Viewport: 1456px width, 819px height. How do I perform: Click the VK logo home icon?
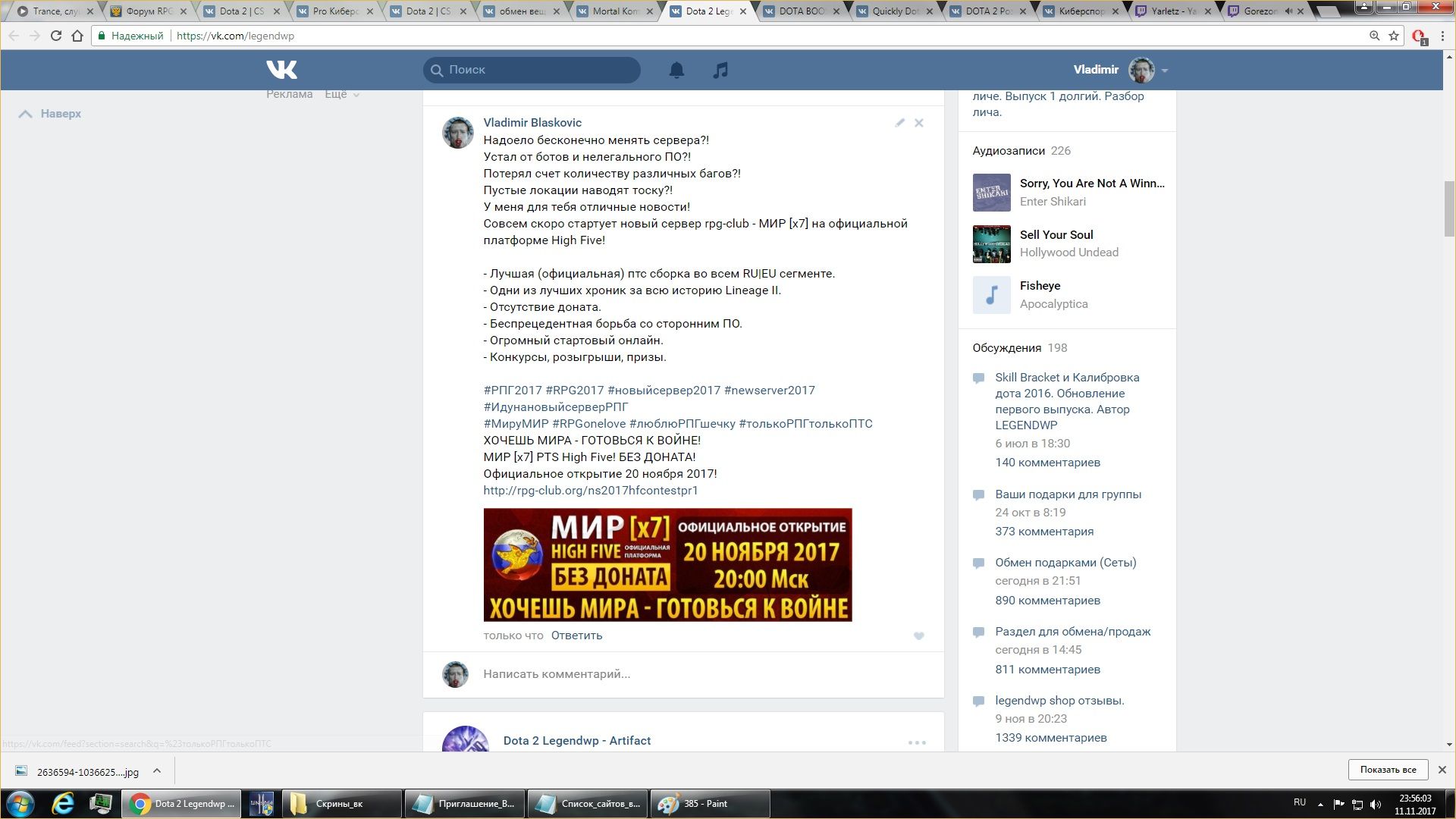(281, 70)
